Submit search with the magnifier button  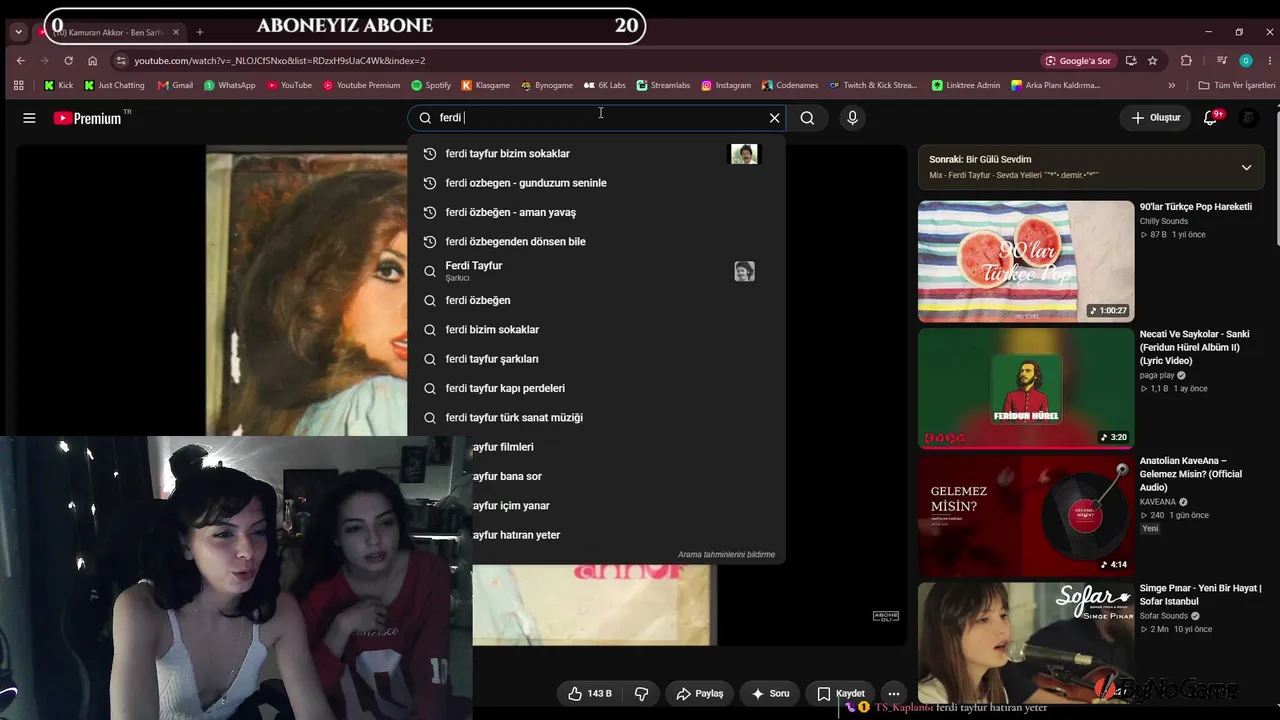[807, 118]
